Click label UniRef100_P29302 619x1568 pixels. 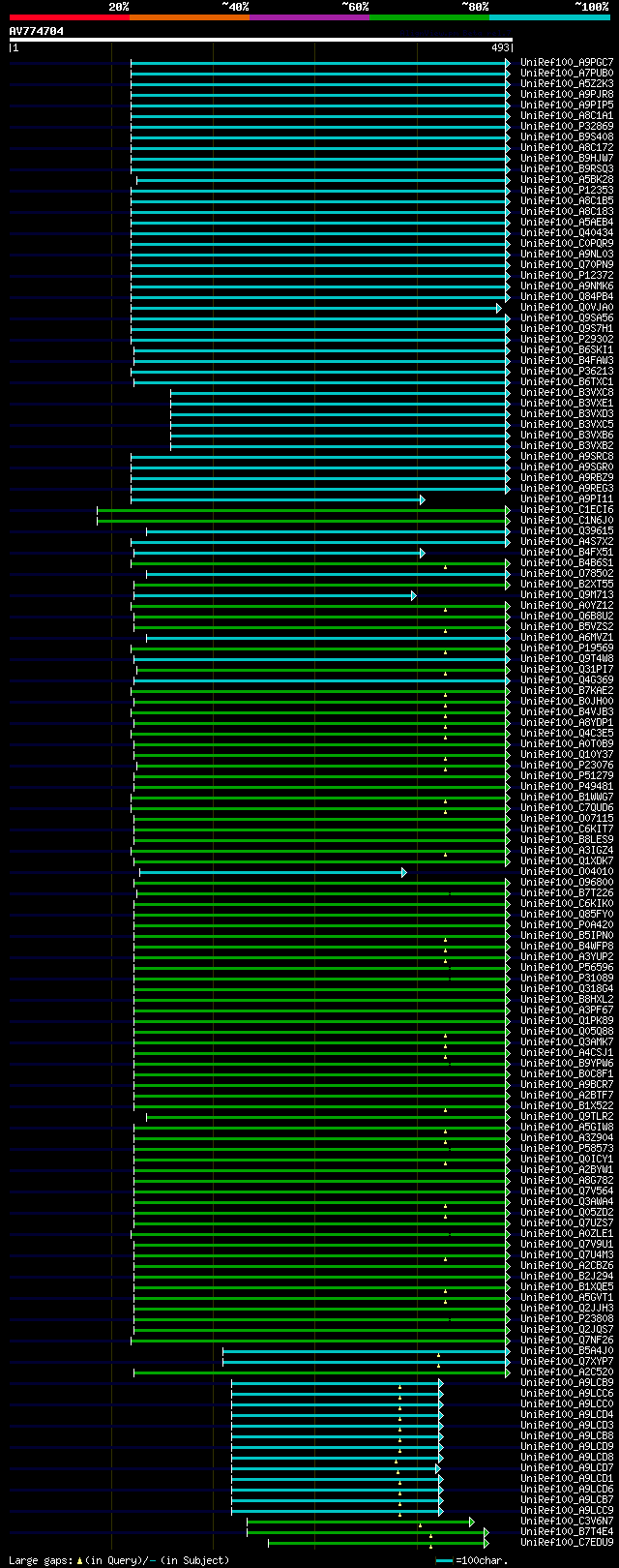tap(567, 340)
